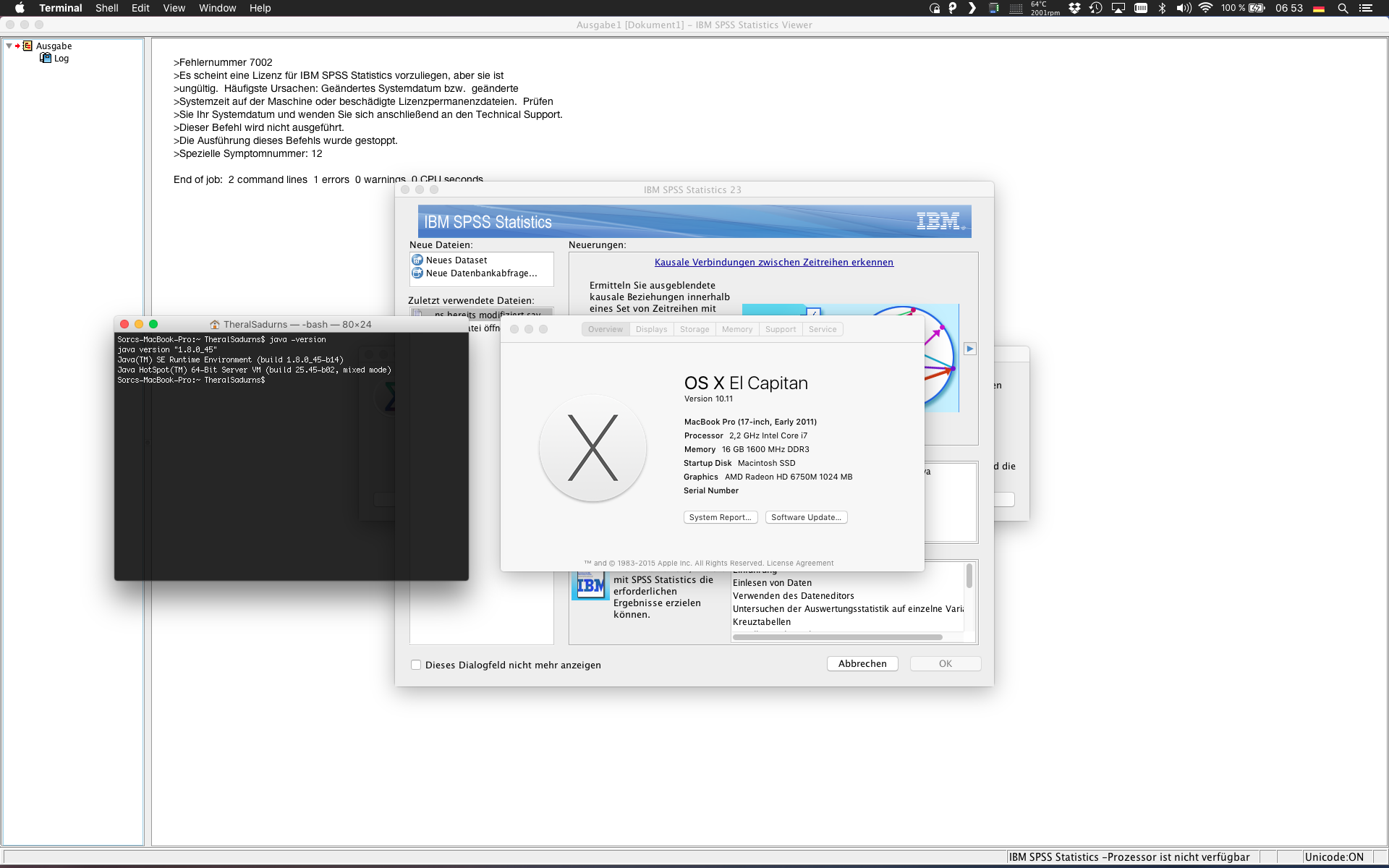The image size is (1389, 868).
Task: Open the volume control icon
Action: (x=1184, y=8)
